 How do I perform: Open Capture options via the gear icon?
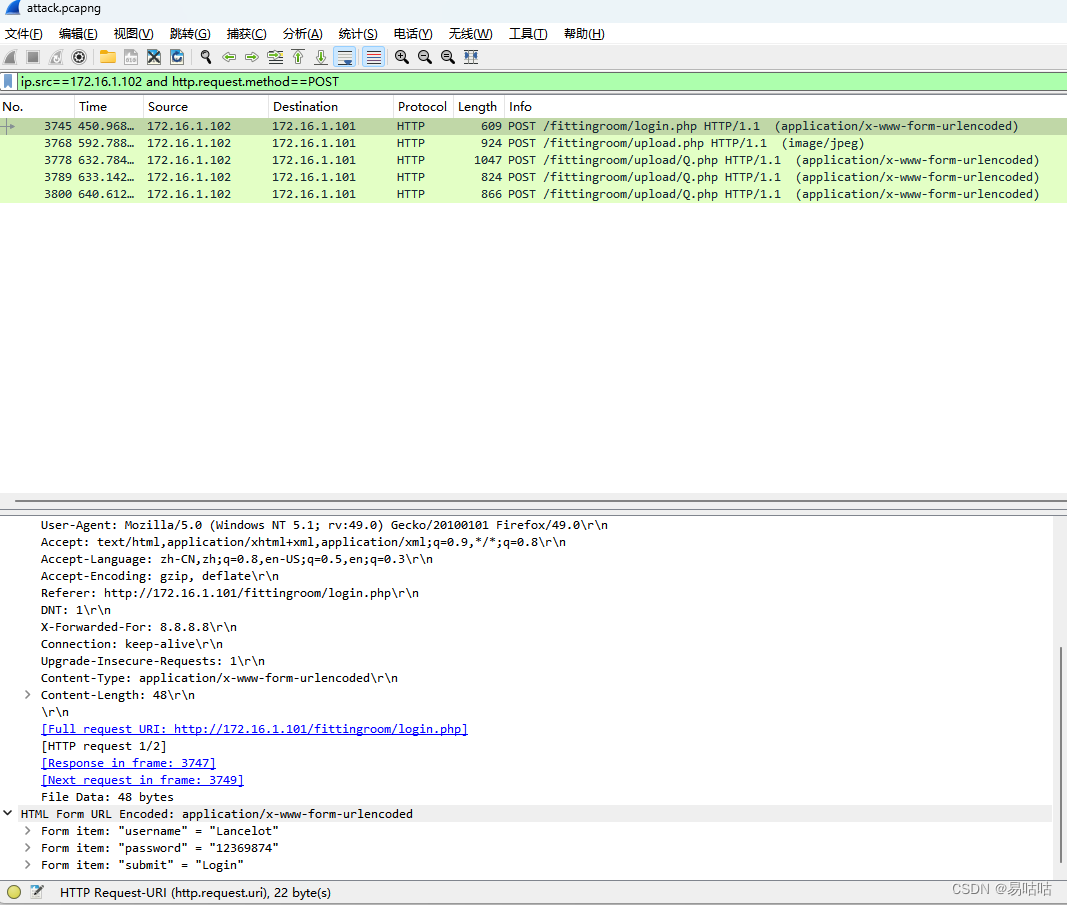tap(79, 57)
